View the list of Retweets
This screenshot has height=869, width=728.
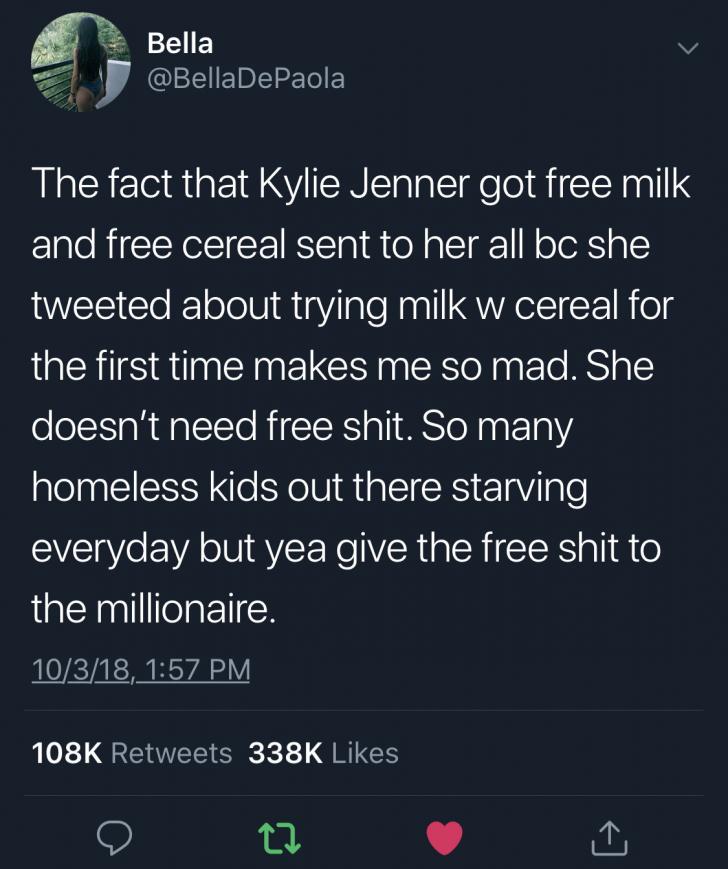point(170,753)
